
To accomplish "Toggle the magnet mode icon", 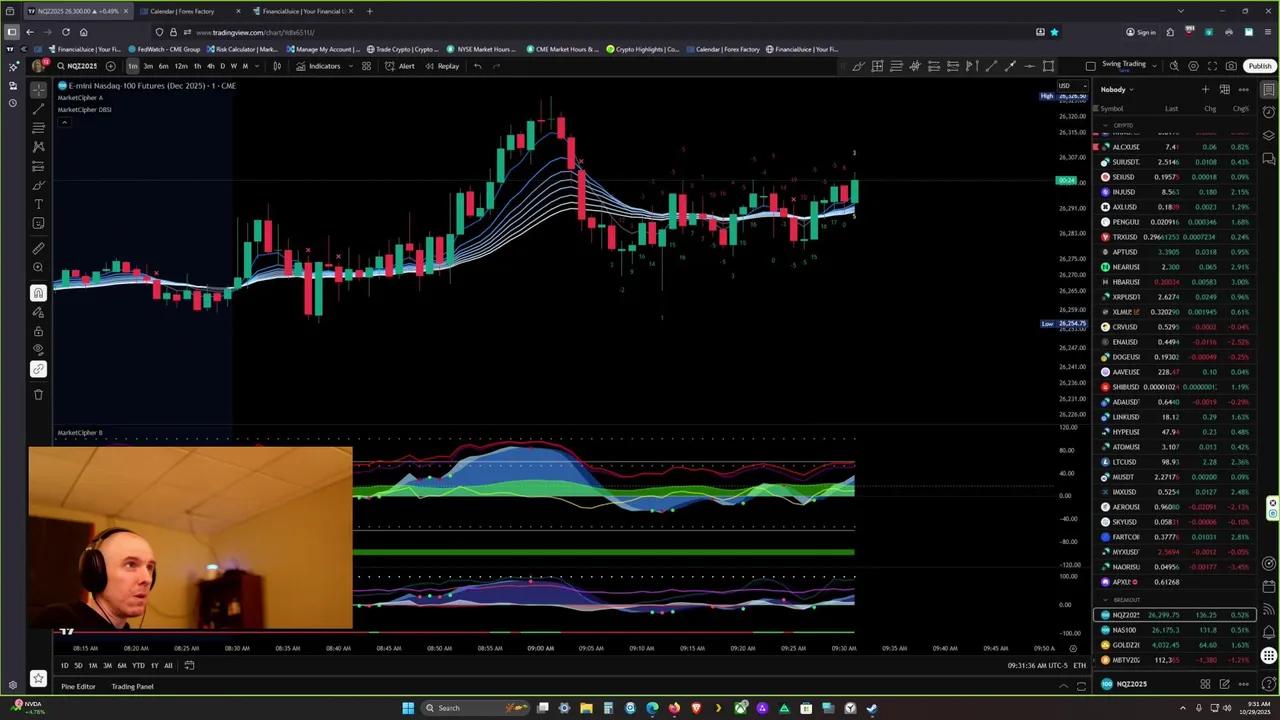I will pos(38,293).
